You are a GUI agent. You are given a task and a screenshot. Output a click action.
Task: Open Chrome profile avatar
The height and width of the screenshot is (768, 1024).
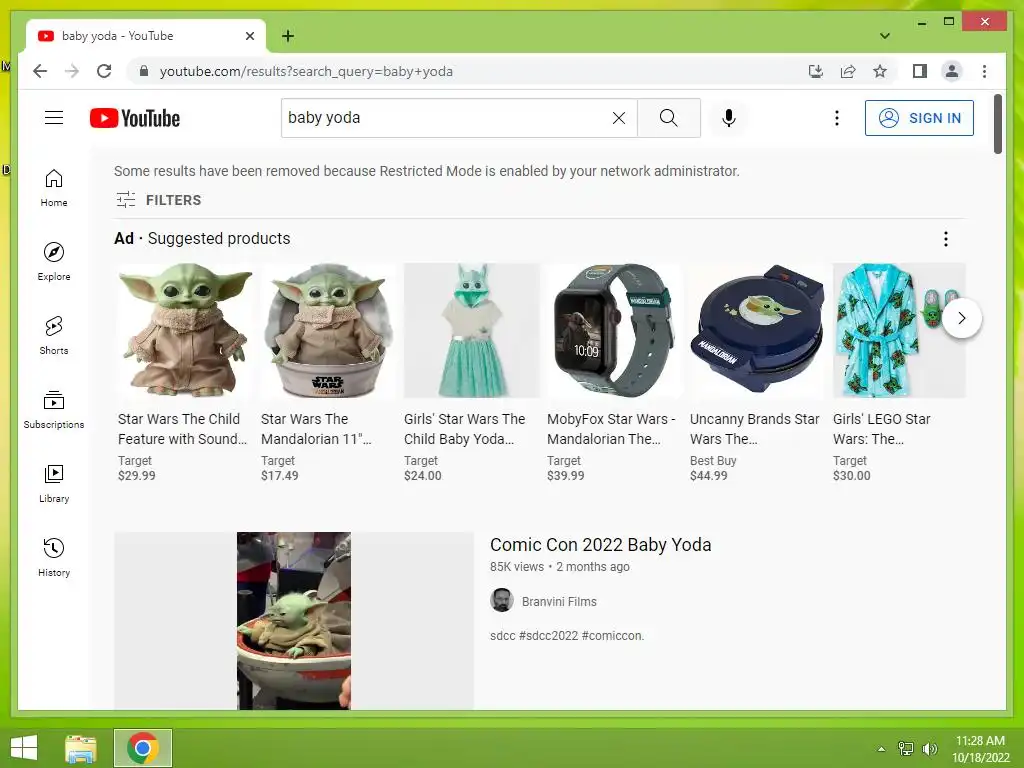(952, 71)
